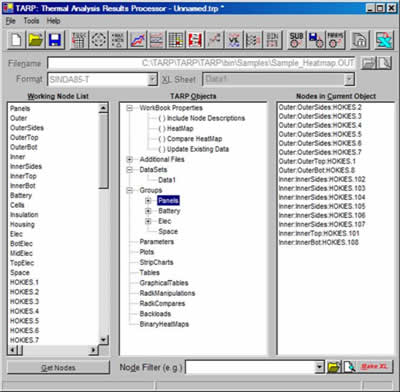The width and height of the screenshot is (400, 392).
Task: Click the PARAMS toolbar icon
Action: [x=335, y=40]
